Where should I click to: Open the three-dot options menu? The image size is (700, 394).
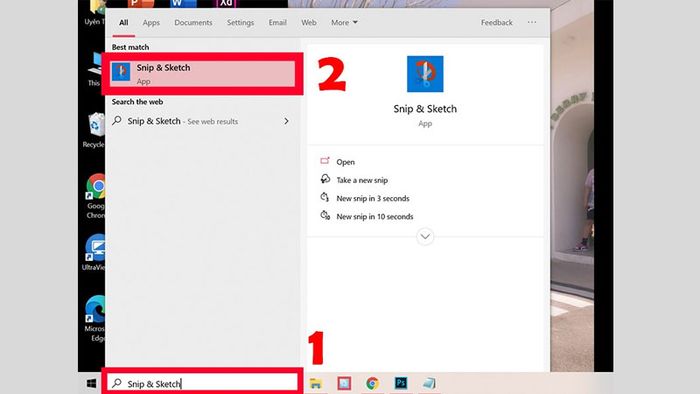pos(532,22)
